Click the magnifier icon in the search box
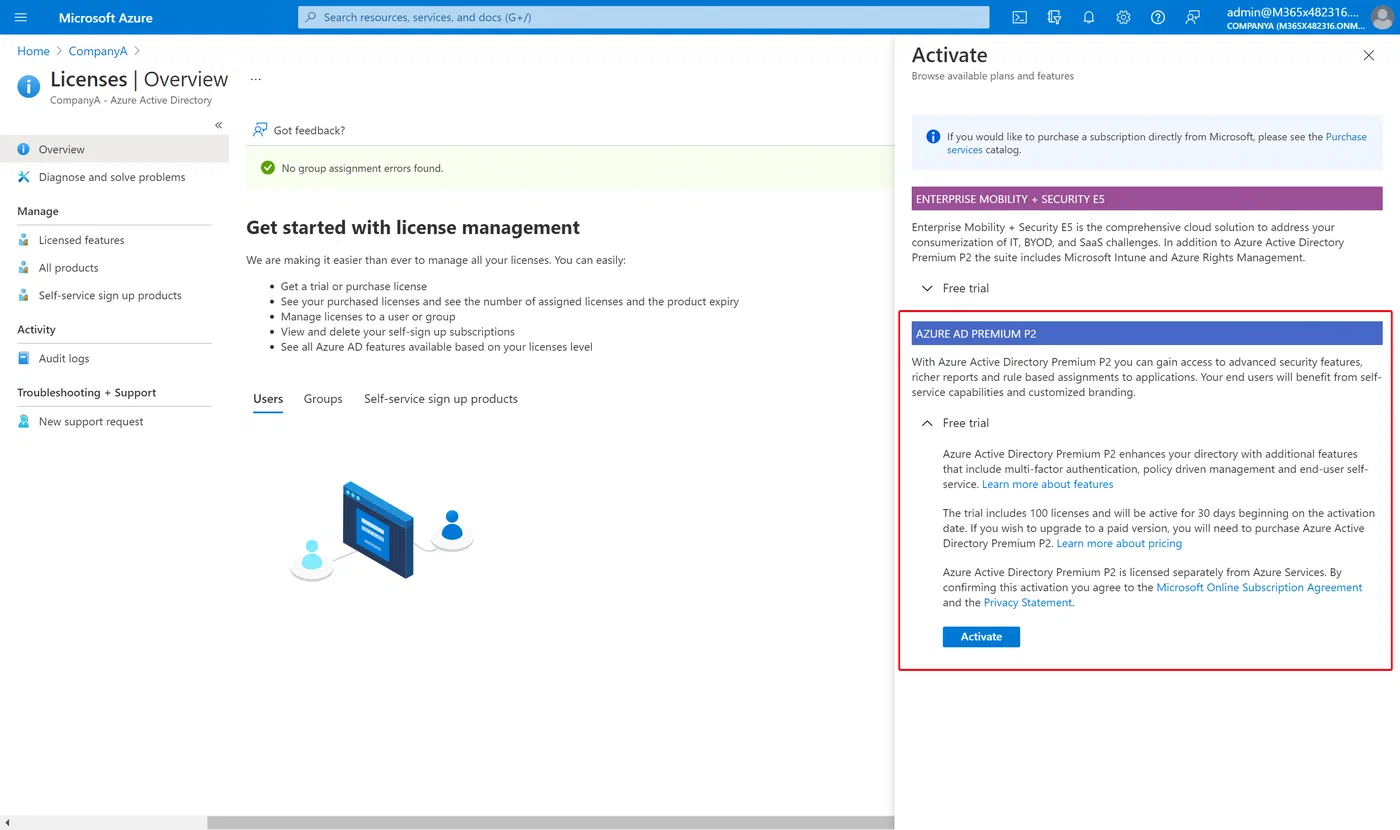Screen dimensions: 1400x830 click(x=311, y=17)
